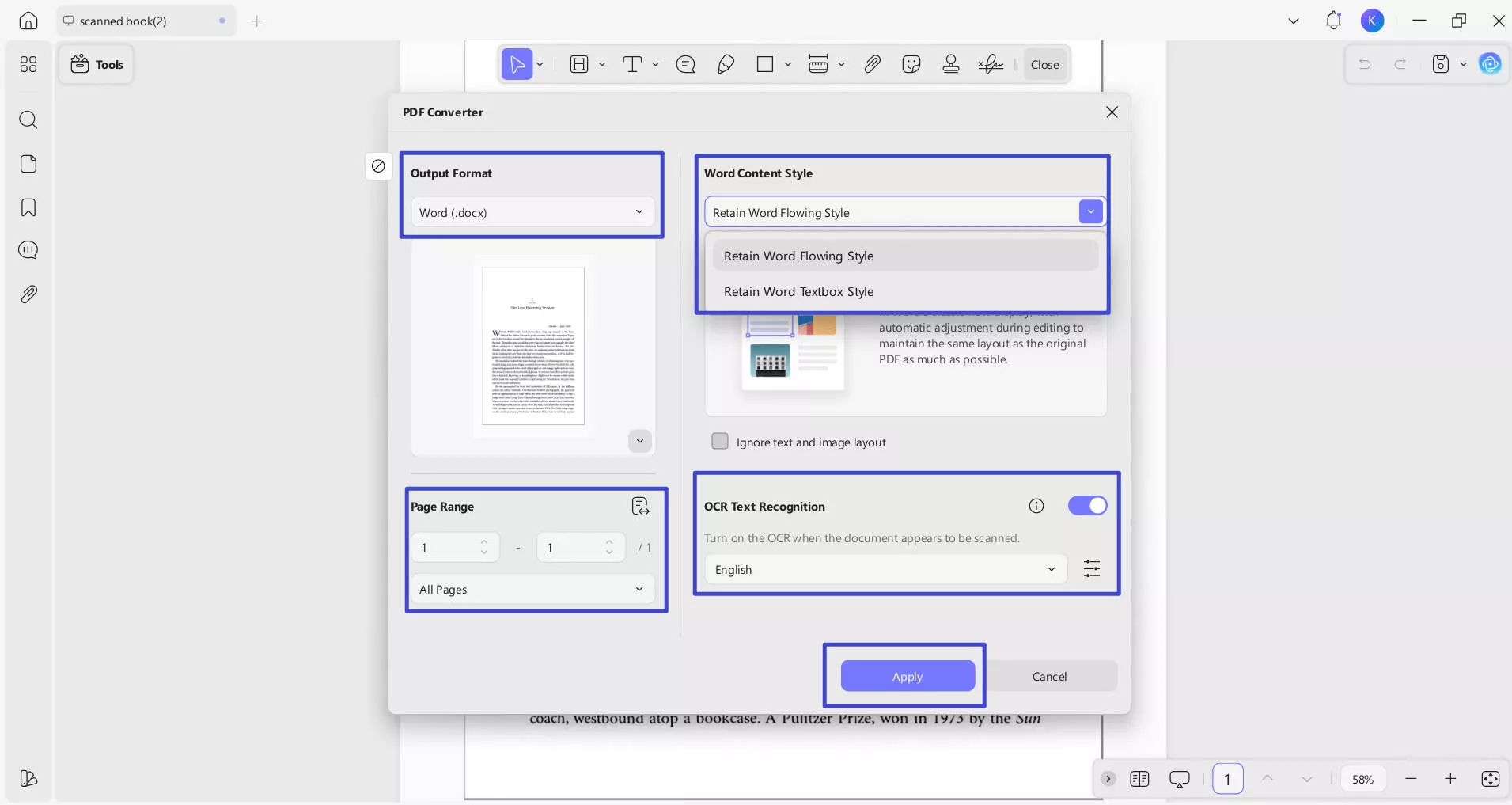Screen dimensions: 1512x805
Task: Open the Output Format dropdown
Action: 532,212
